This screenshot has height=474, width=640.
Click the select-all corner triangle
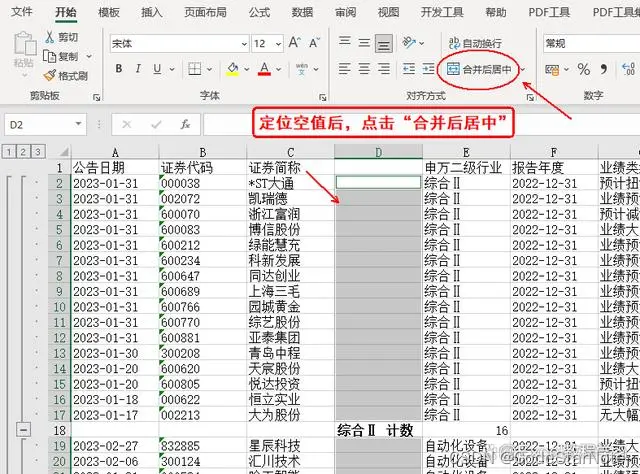[64, 152]
